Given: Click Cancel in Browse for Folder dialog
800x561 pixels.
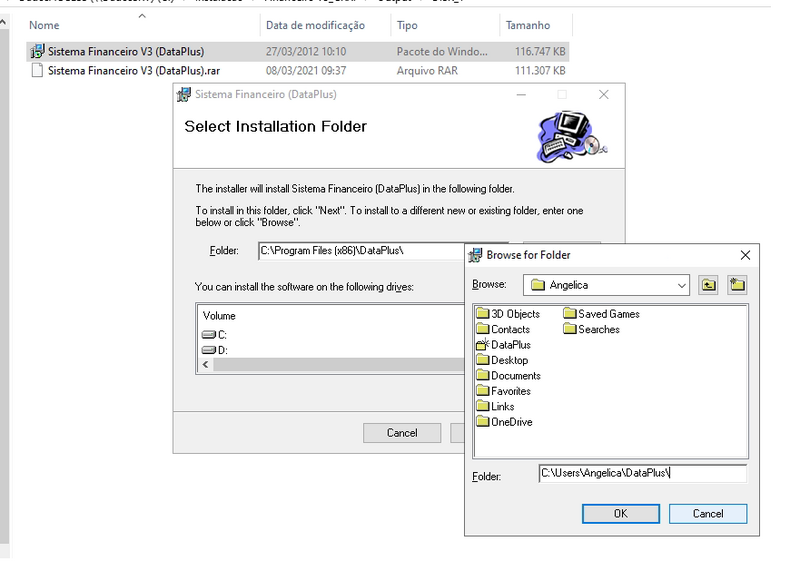Looking at the screenshot, I should (708, 514).
